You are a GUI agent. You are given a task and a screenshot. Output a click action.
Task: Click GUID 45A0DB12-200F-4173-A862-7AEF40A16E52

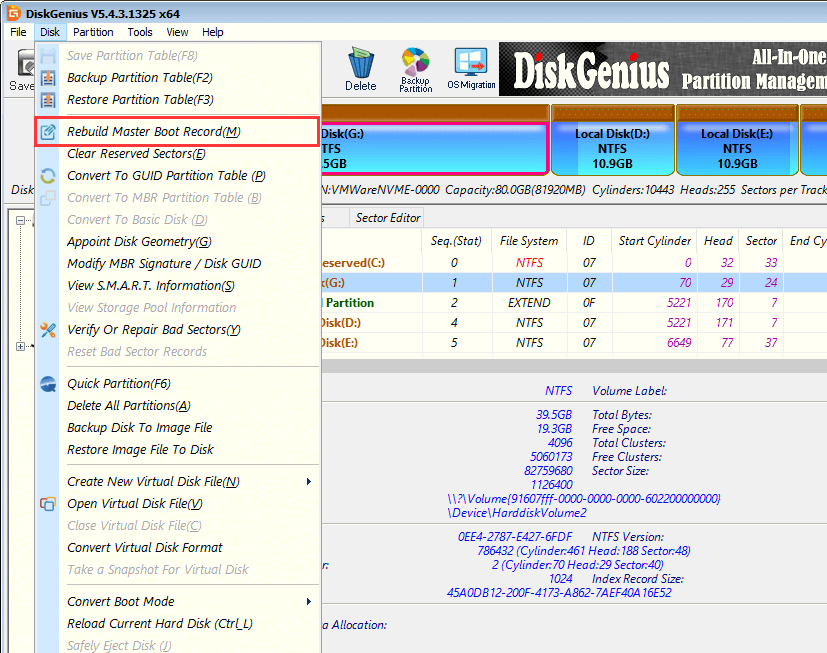(x=559, y=593)
